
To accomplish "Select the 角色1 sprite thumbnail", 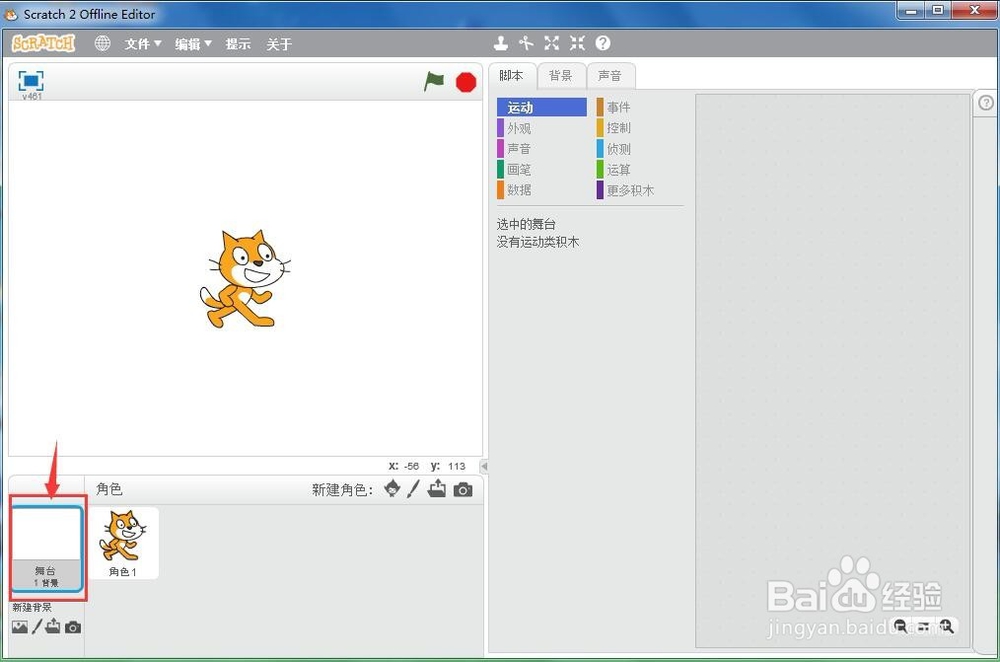I will [x=123, y=543].
